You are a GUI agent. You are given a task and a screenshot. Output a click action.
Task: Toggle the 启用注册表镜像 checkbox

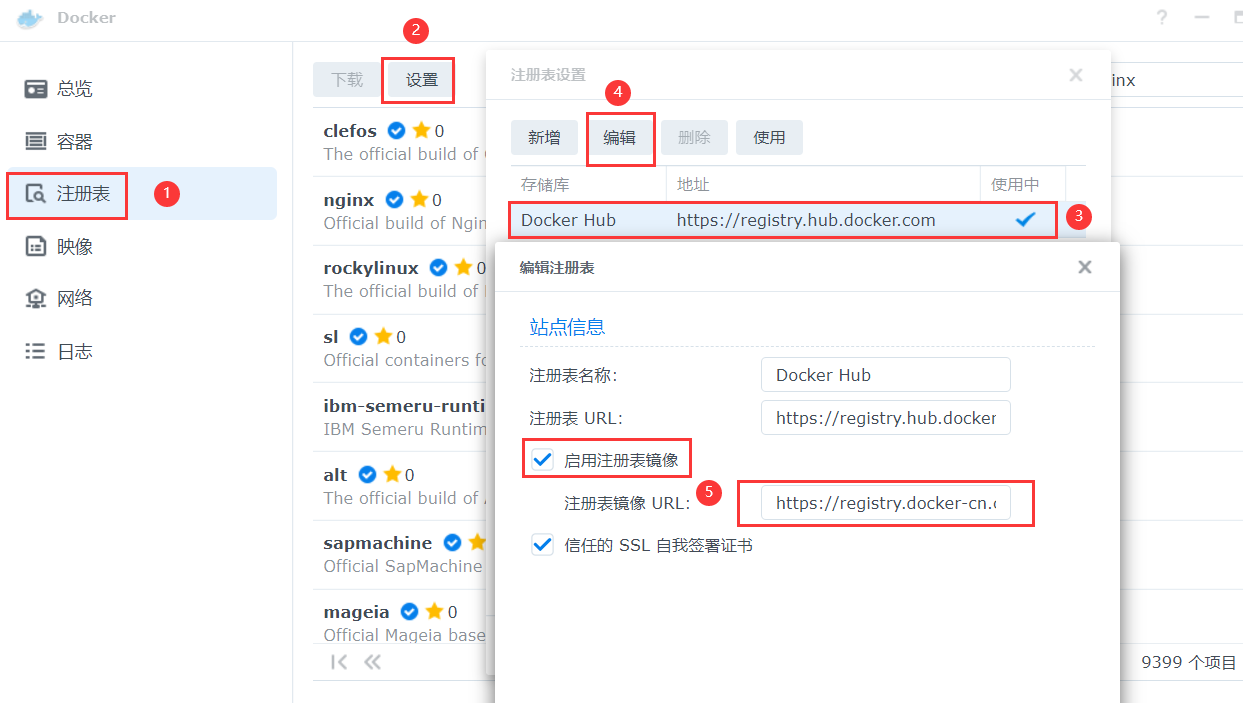tap(542, 460)
